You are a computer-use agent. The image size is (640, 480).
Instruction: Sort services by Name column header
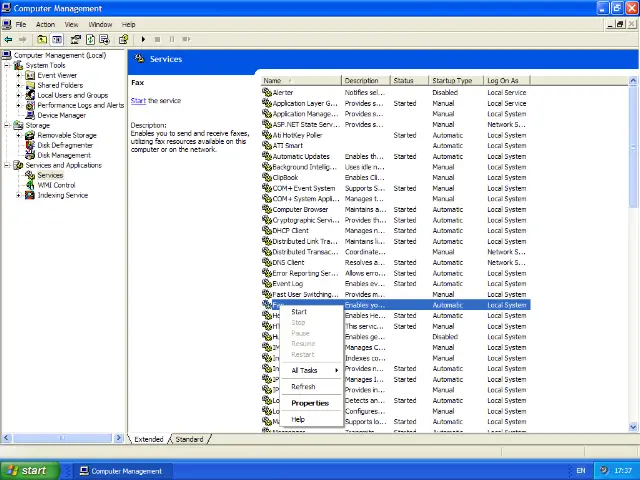point(301,80)
